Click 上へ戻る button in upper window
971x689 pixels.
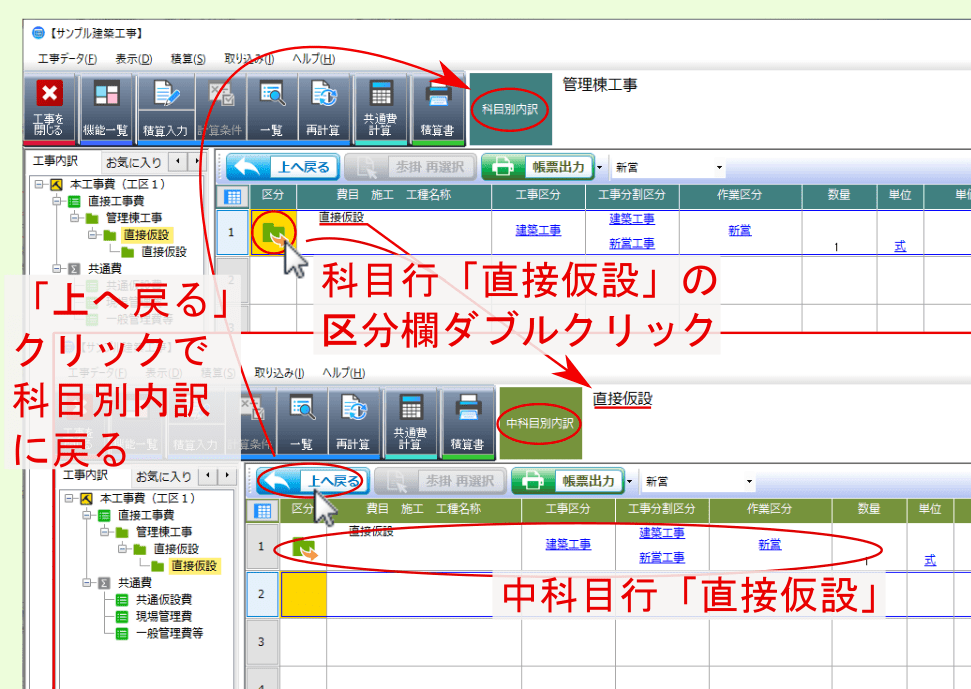click(283, 167)
